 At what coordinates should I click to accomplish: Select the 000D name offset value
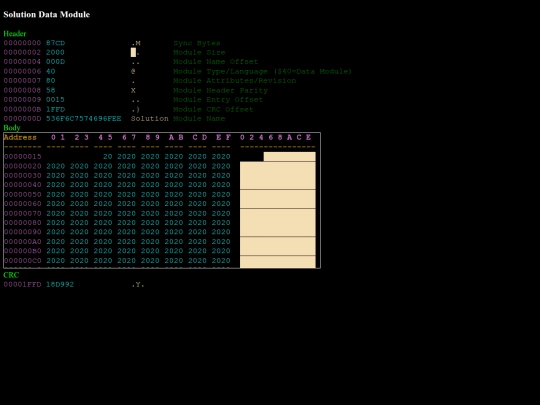point(55,62)
